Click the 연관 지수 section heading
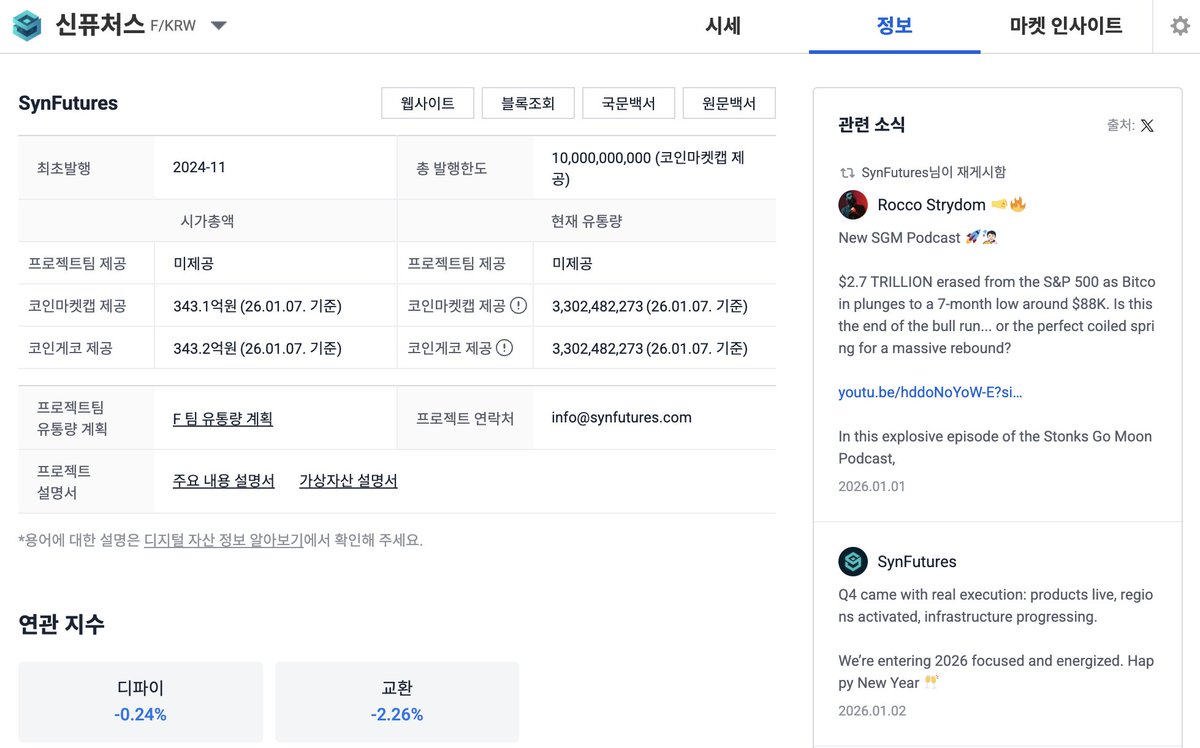The image size is (1200, 748). point(61,624)
